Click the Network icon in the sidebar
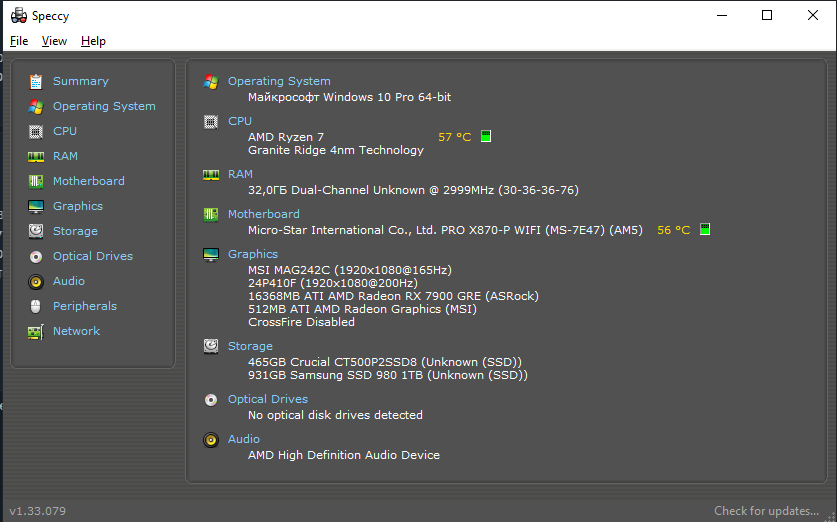Viewport: 837px width, 522px height. [36, 331]
